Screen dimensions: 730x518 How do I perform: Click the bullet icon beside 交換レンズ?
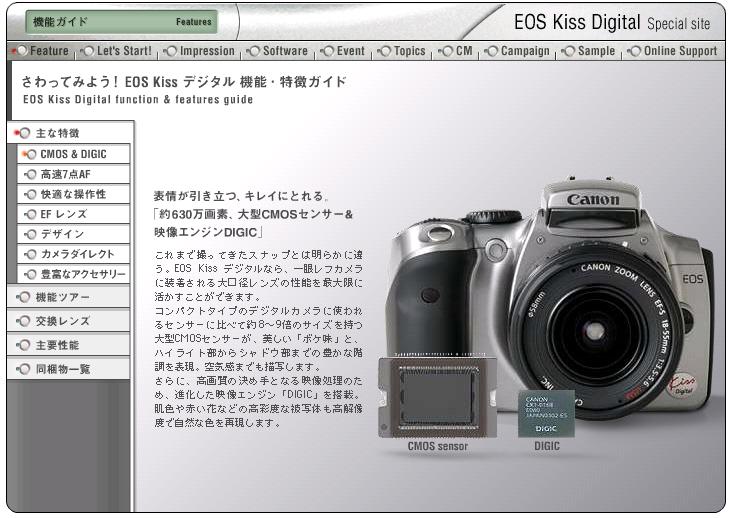pos(23,321)
